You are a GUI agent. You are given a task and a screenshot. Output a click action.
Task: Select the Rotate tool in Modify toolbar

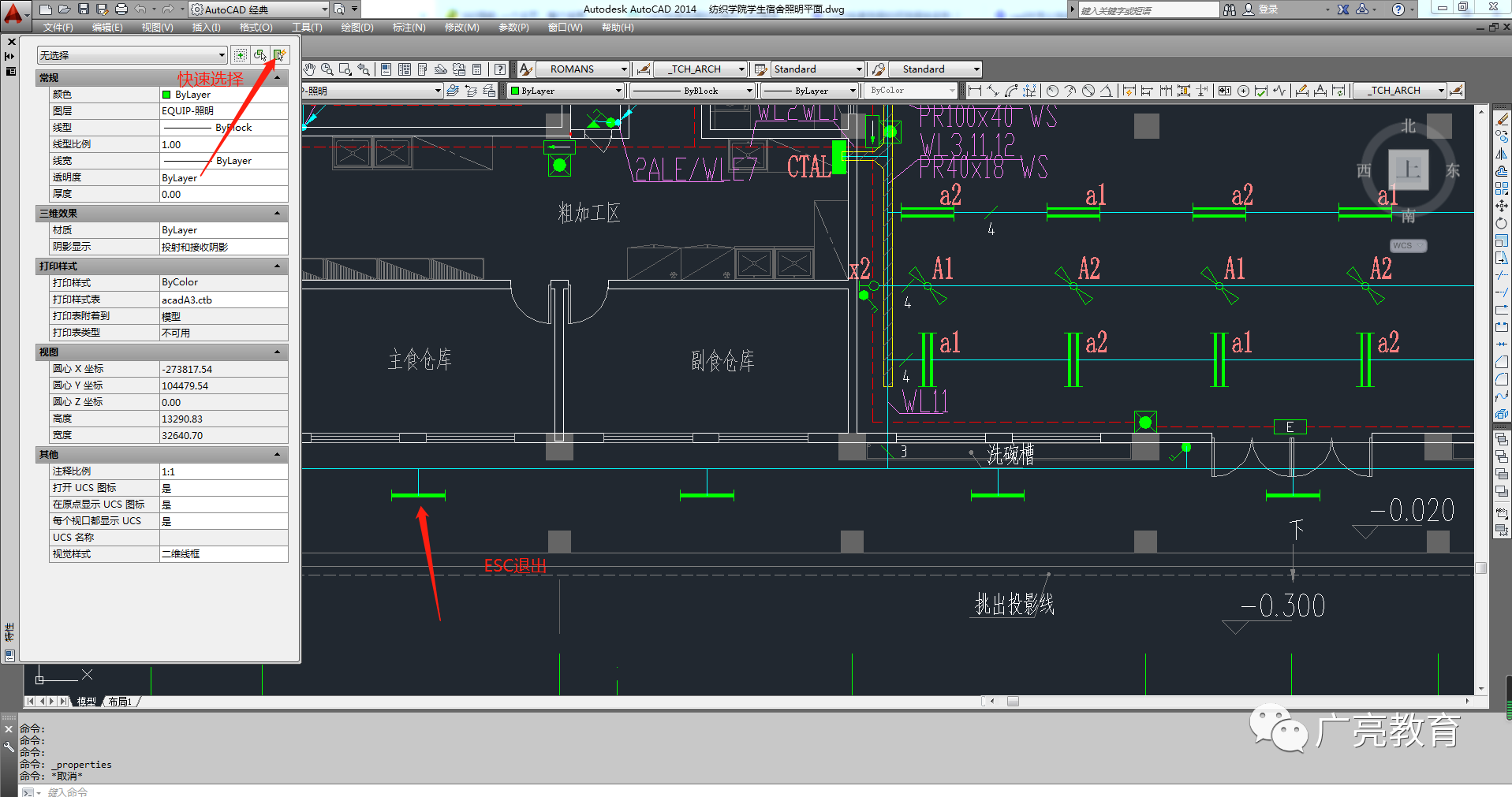point(1502,223)
